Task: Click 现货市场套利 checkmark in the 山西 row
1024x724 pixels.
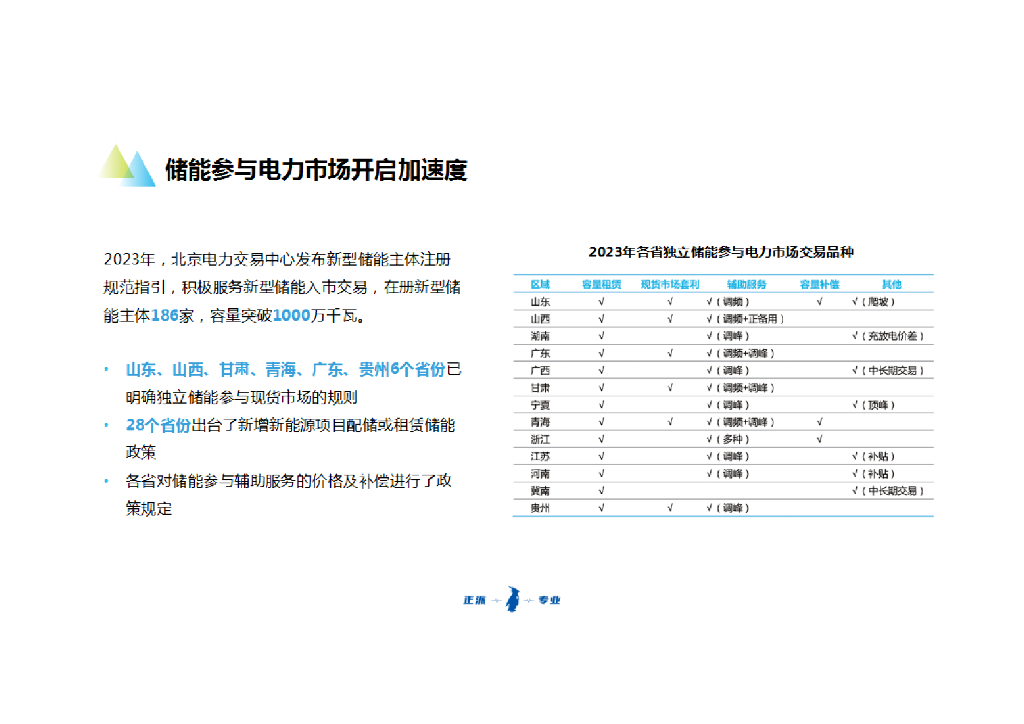Action: [x=669, y=319]
